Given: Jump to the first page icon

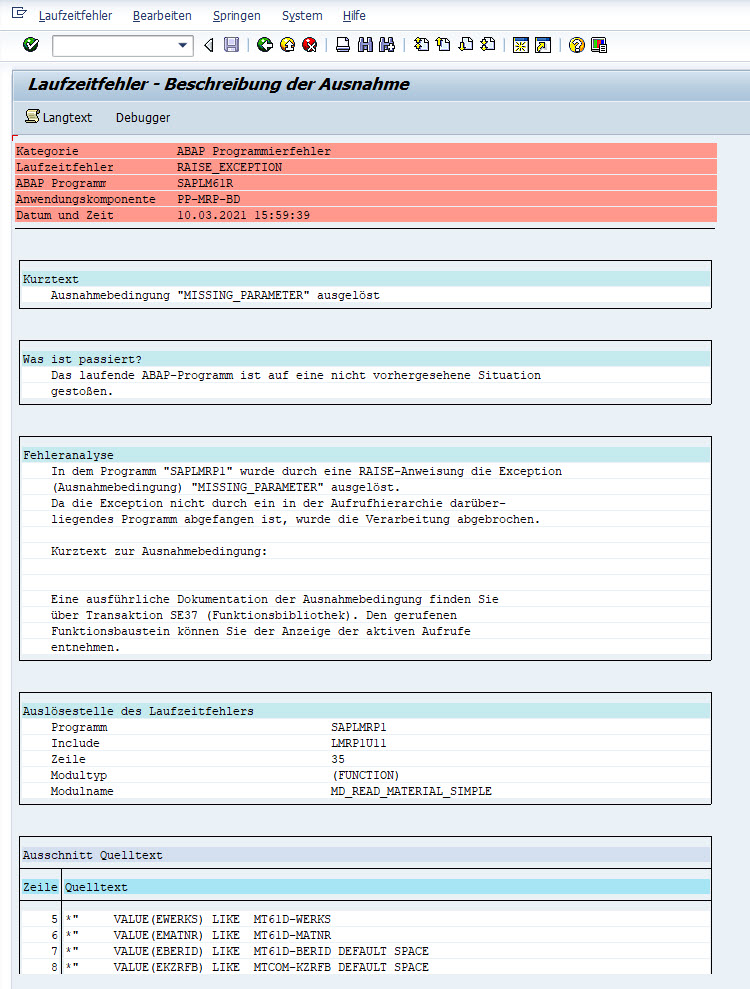Looking at the screenshot, I should pos(421,45).
